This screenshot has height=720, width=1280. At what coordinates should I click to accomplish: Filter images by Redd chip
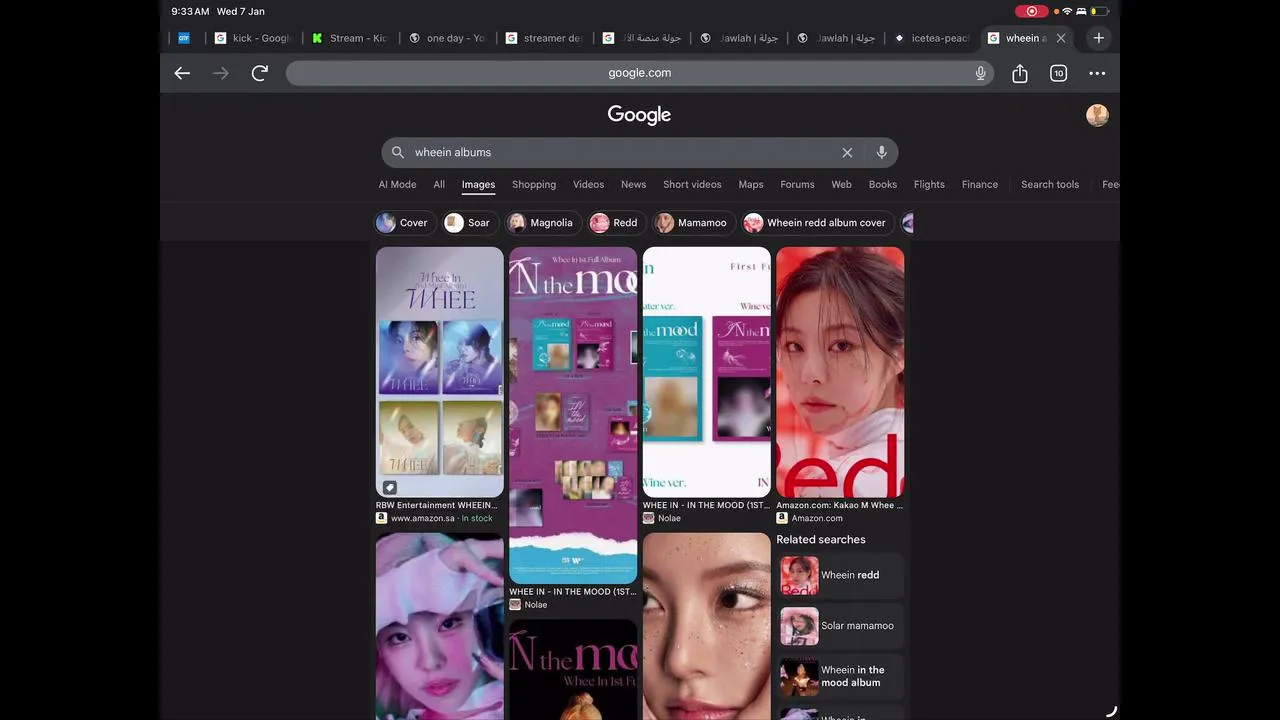(x=615, y=223)
